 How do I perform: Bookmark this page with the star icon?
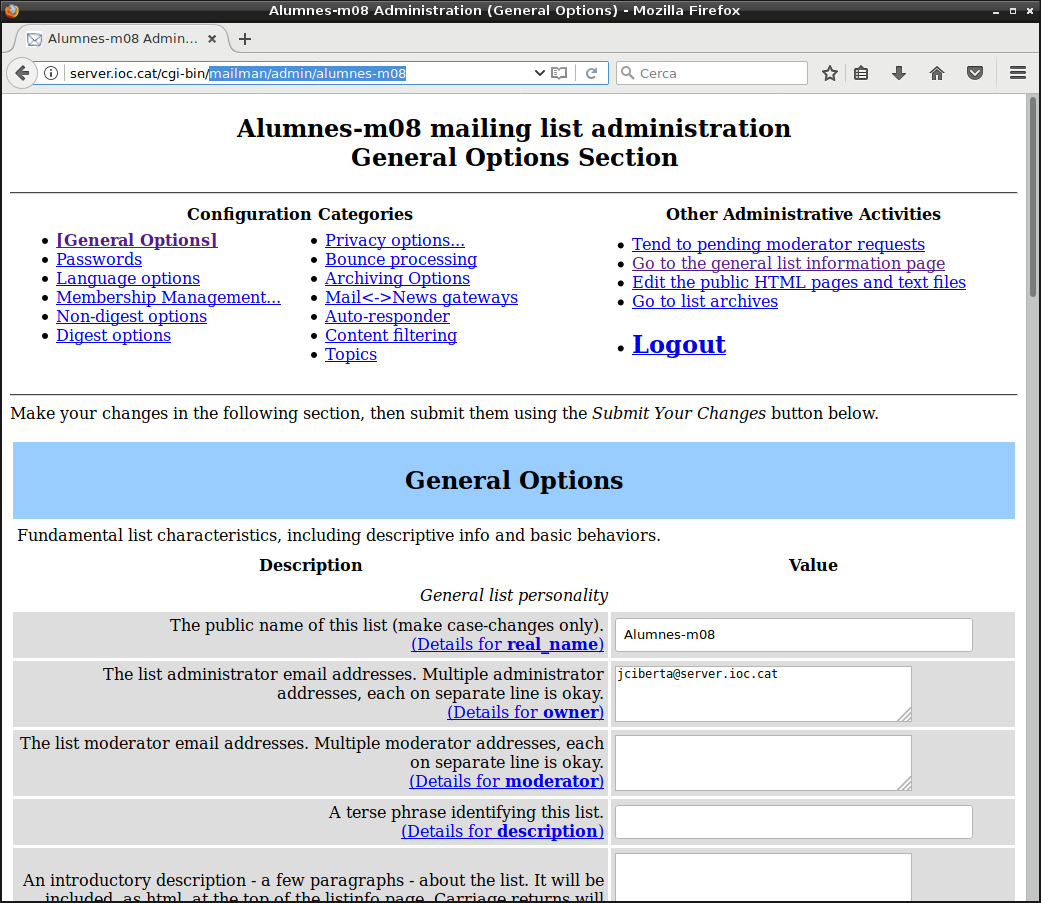(829, 73)
